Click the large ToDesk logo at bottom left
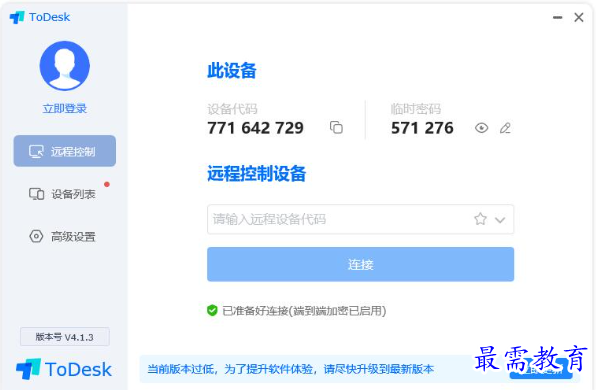This screenshot has height=390, width=596. click(x=64, y=369)
